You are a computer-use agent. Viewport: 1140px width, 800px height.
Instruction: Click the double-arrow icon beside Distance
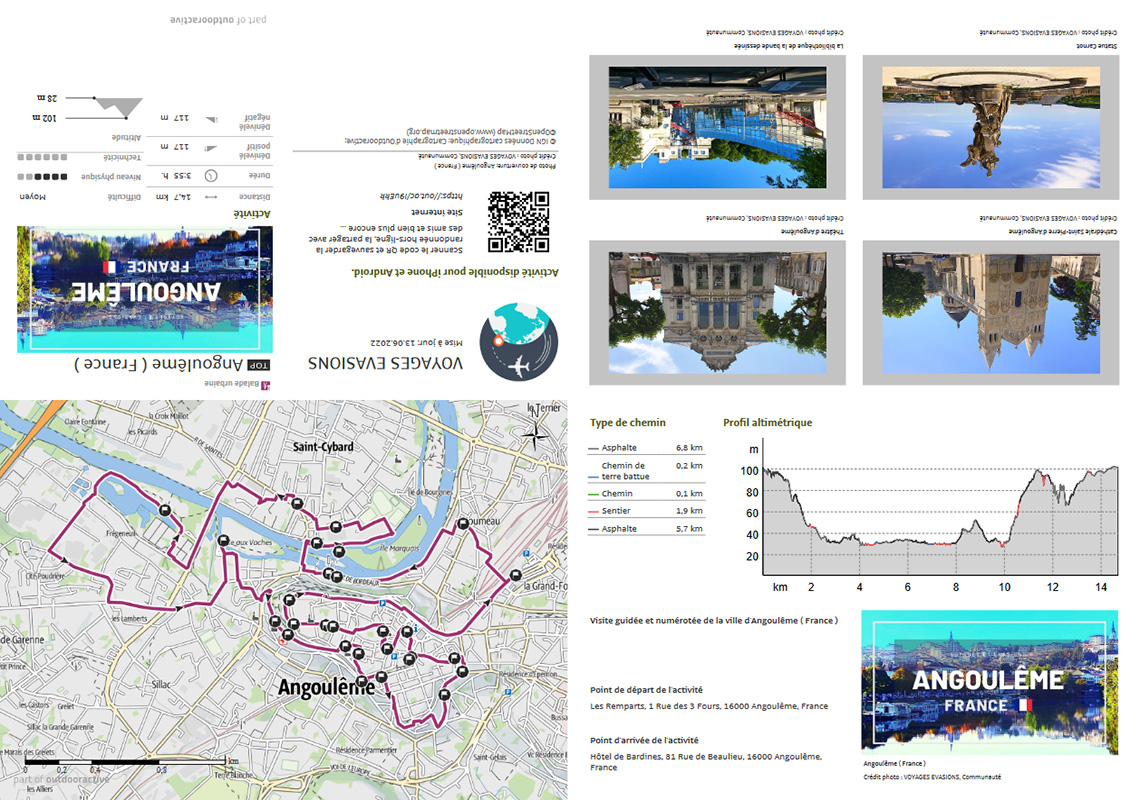[211, 197]
